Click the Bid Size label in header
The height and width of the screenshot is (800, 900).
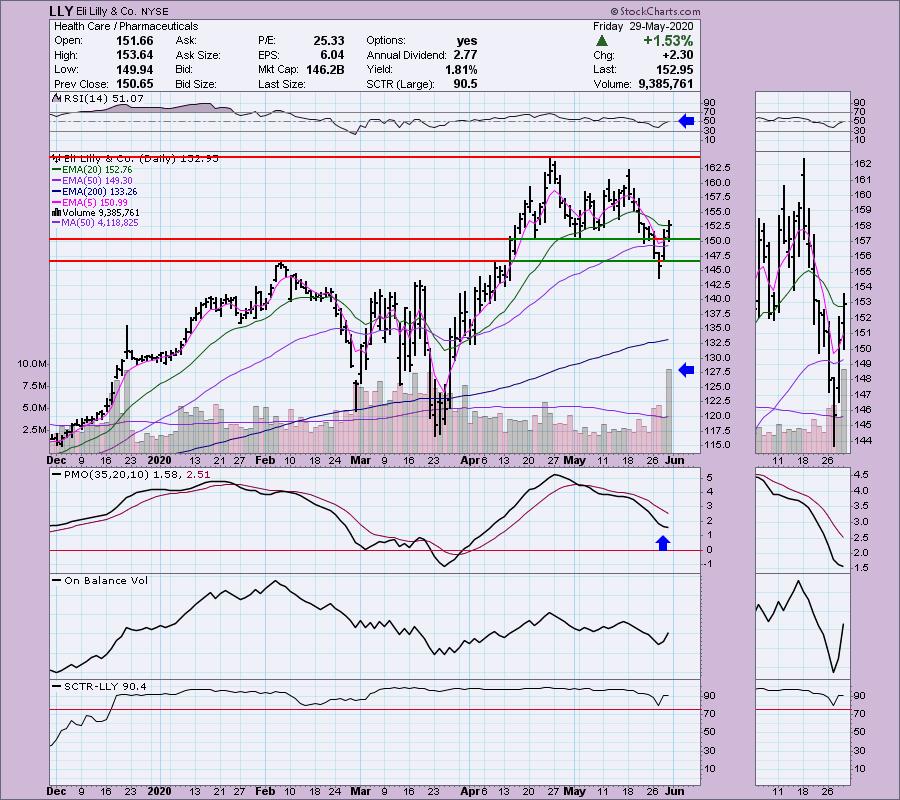coord(196,84)
